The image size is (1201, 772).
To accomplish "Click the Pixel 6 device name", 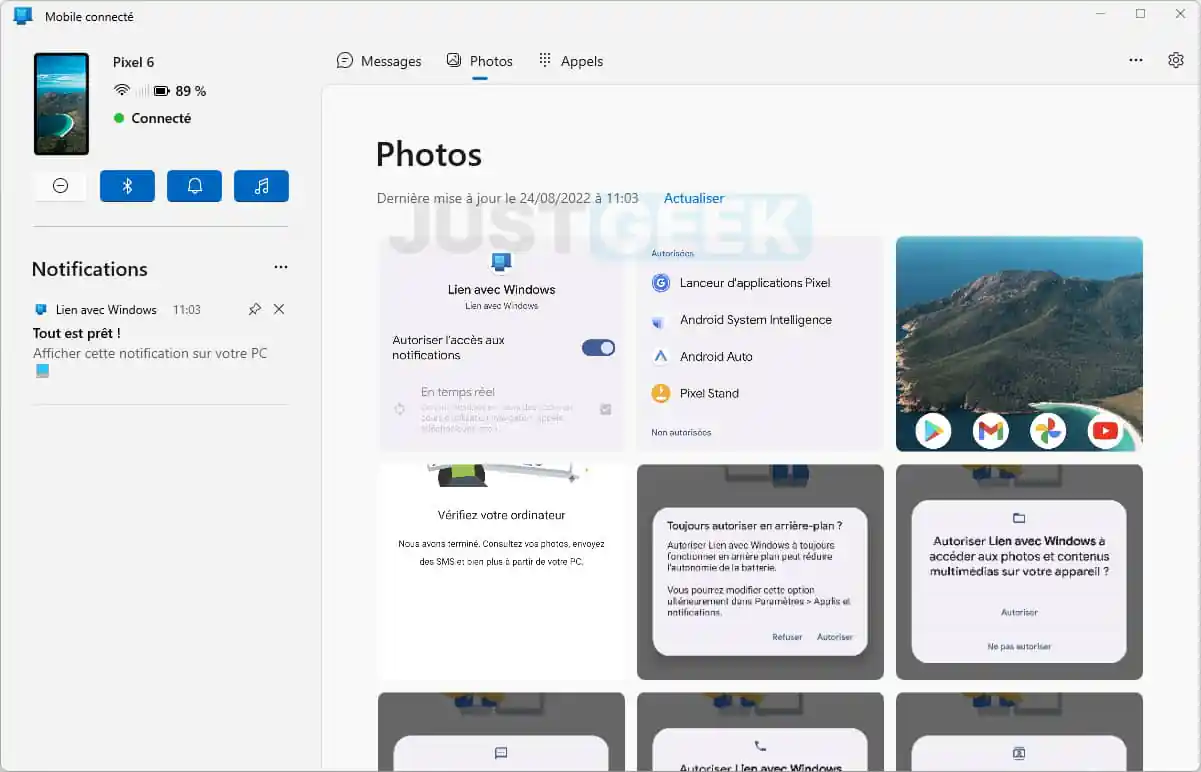I will (x=133, y=62).
